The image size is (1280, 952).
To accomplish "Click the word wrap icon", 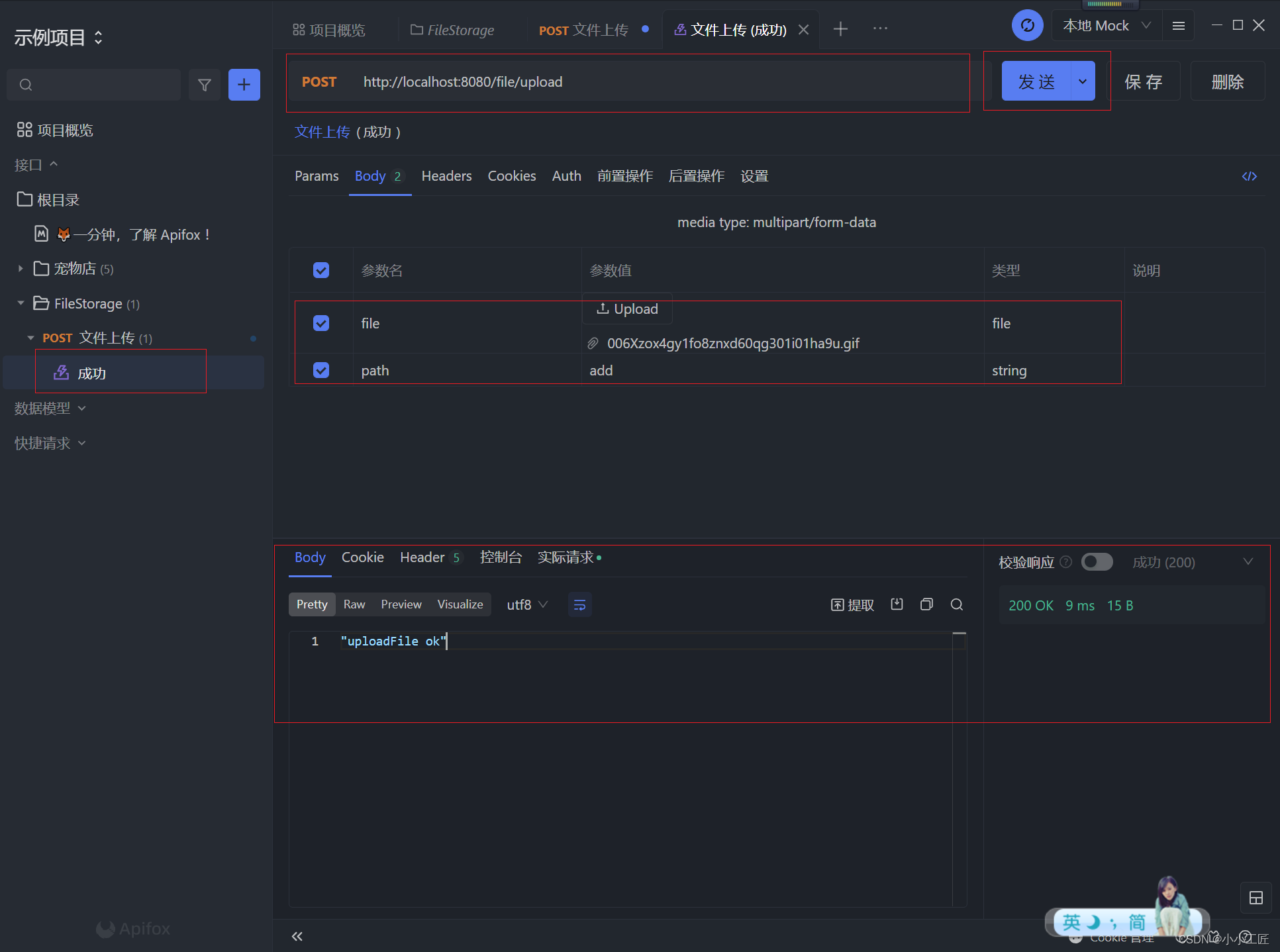I will [x=579, y=604].
